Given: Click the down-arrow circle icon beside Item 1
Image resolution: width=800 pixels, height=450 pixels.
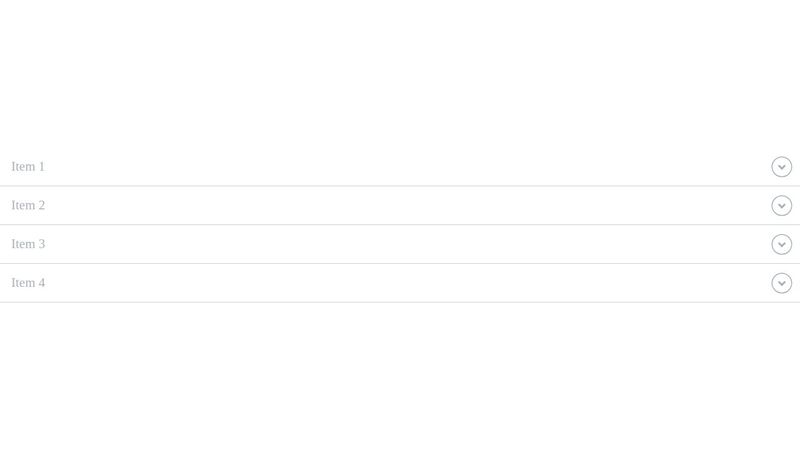Looking at the screenshot, I should tap(781, 167).
